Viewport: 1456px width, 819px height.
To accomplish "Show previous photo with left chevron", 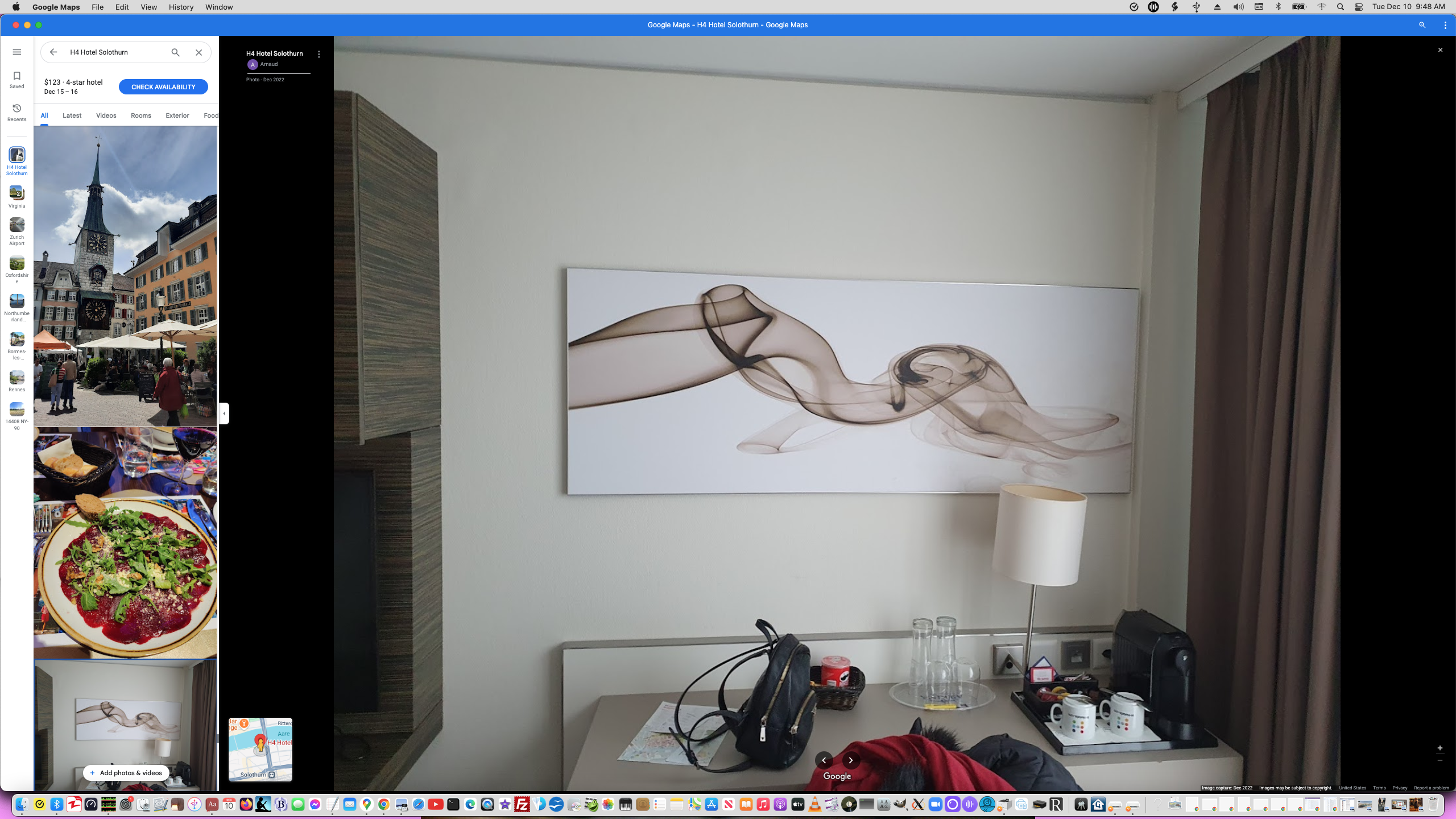I will click(x=824, y=760).
